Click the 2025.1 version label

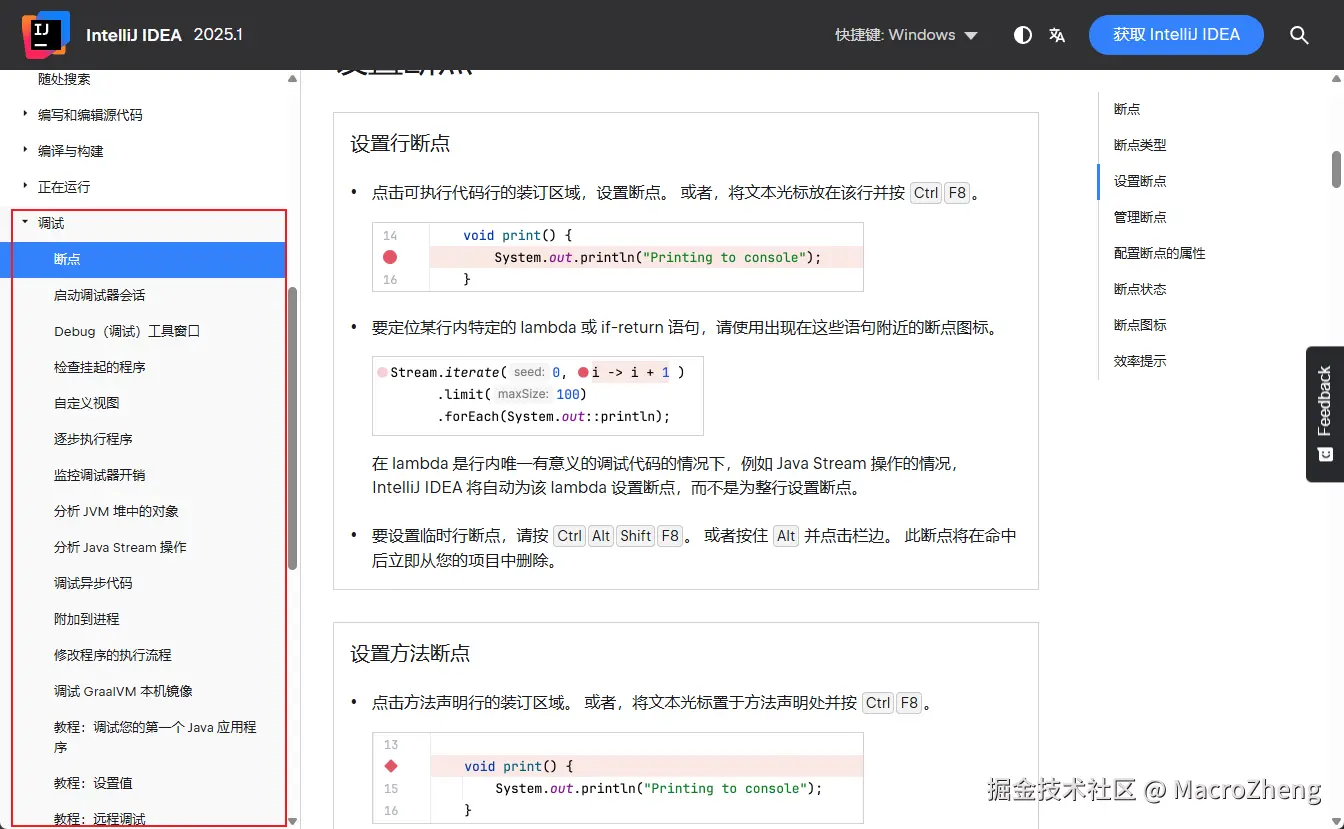pyautogui.click(x=218, y=35)
